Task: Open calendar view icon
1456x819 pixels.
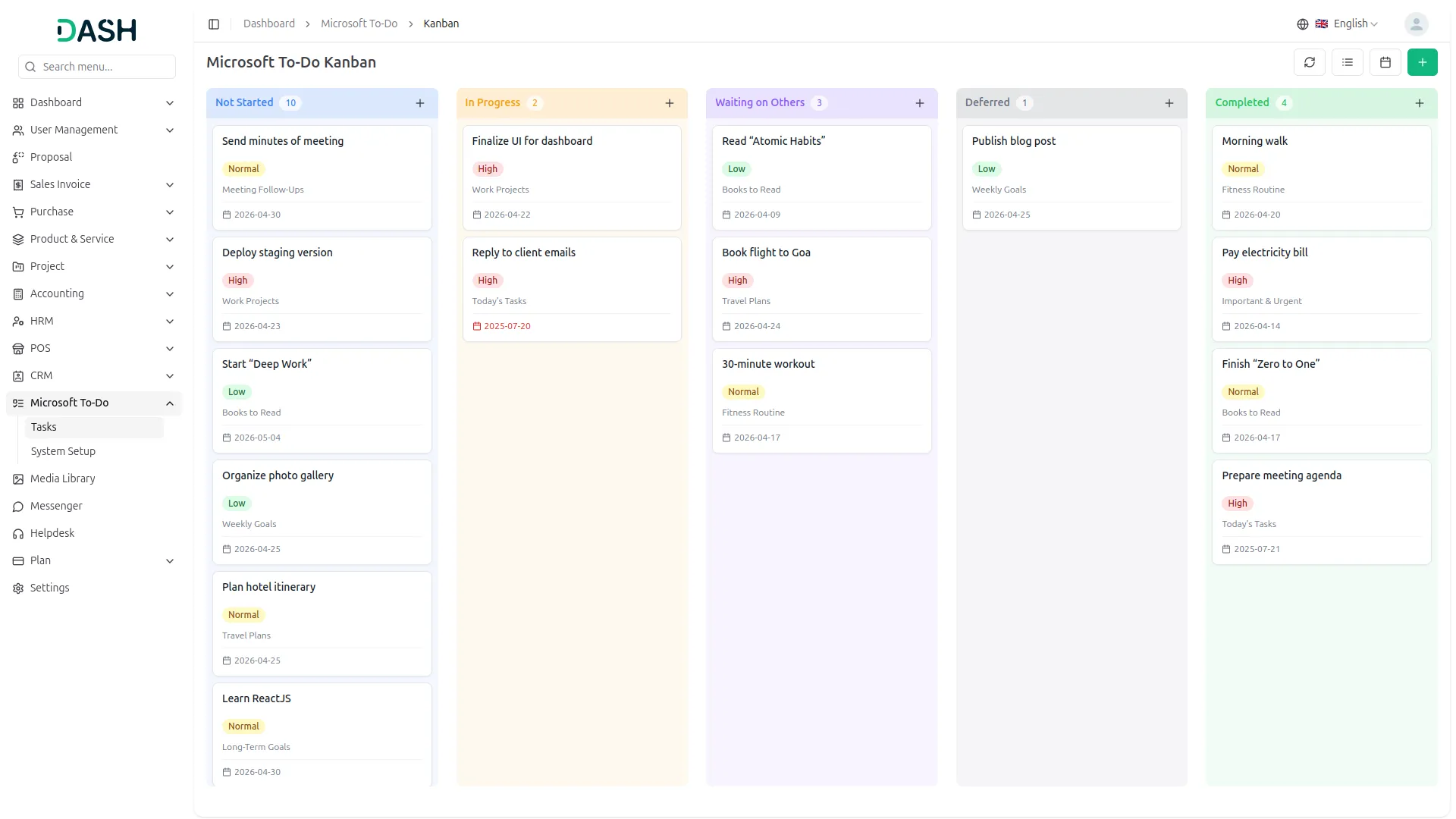Action: click(1385, 62)
